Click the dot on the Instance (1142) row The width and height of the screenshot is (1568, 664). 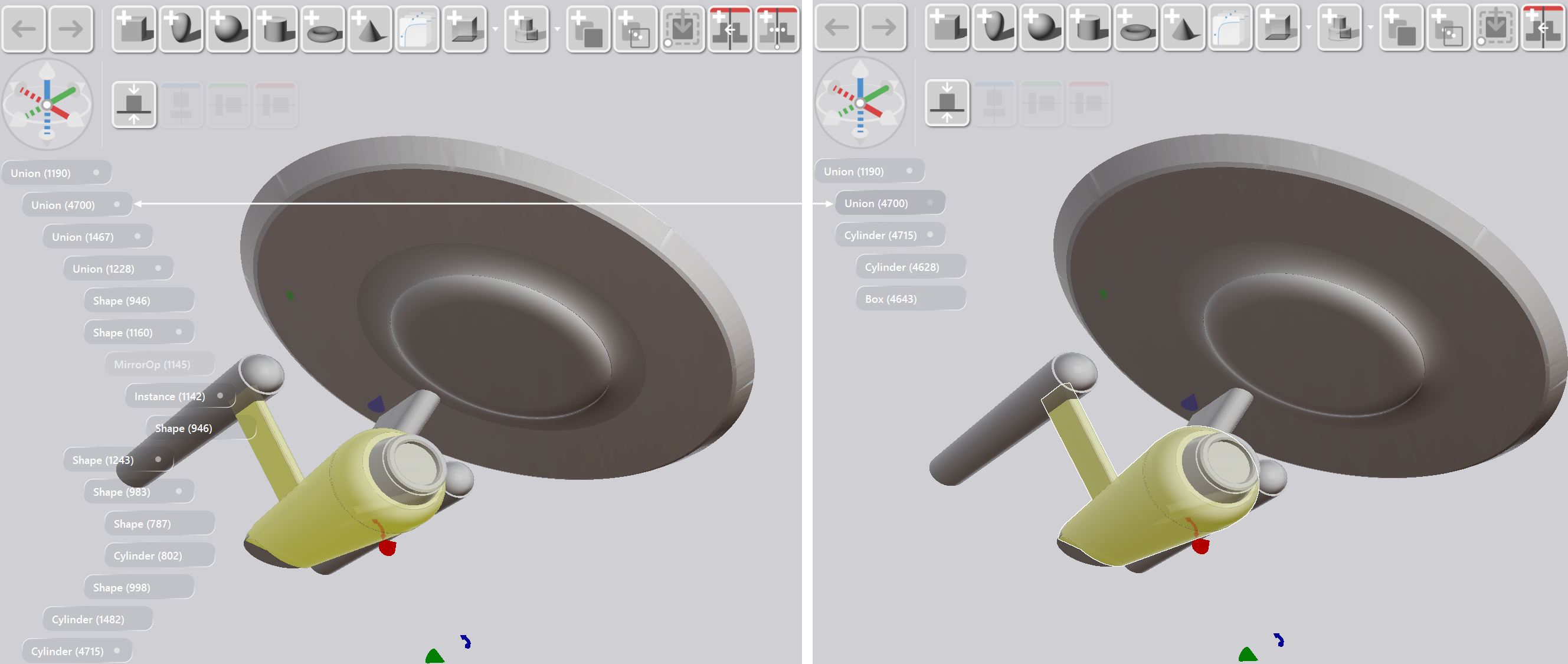coord(220,395)
